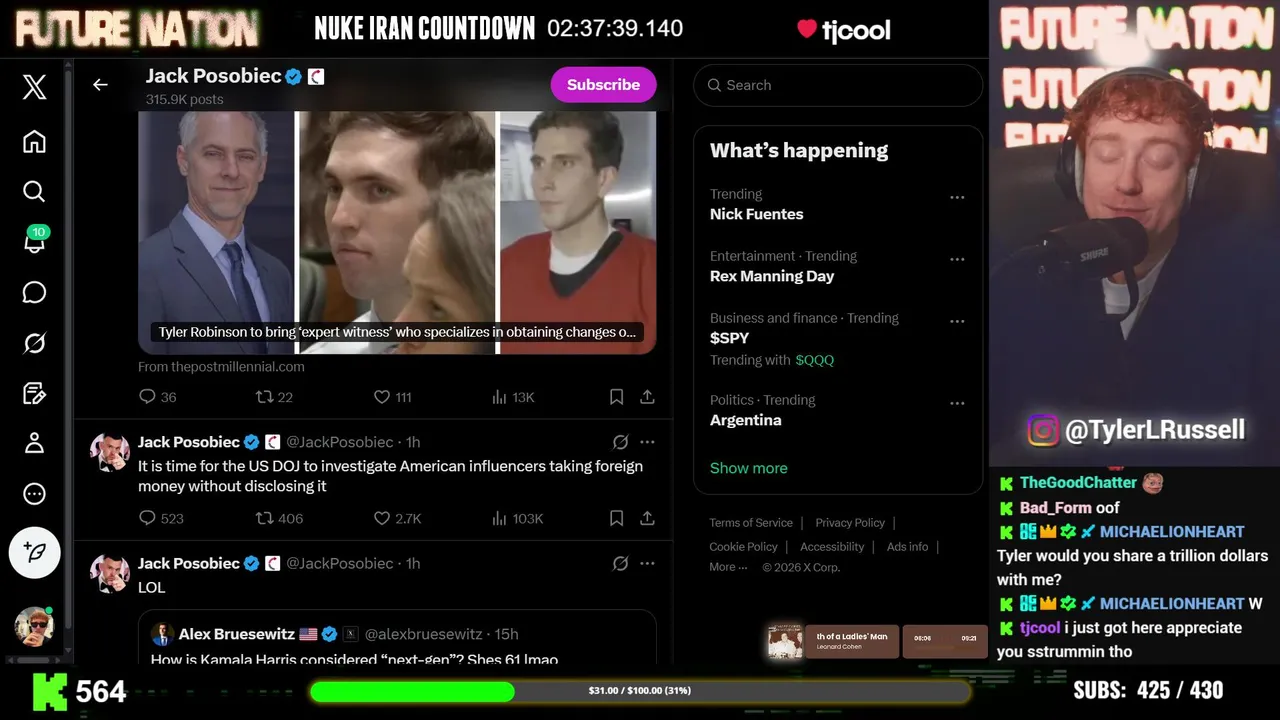Open Bad_Form username in chat
This screenshot has width=1280, height=720.
[x=1055, y=508]
